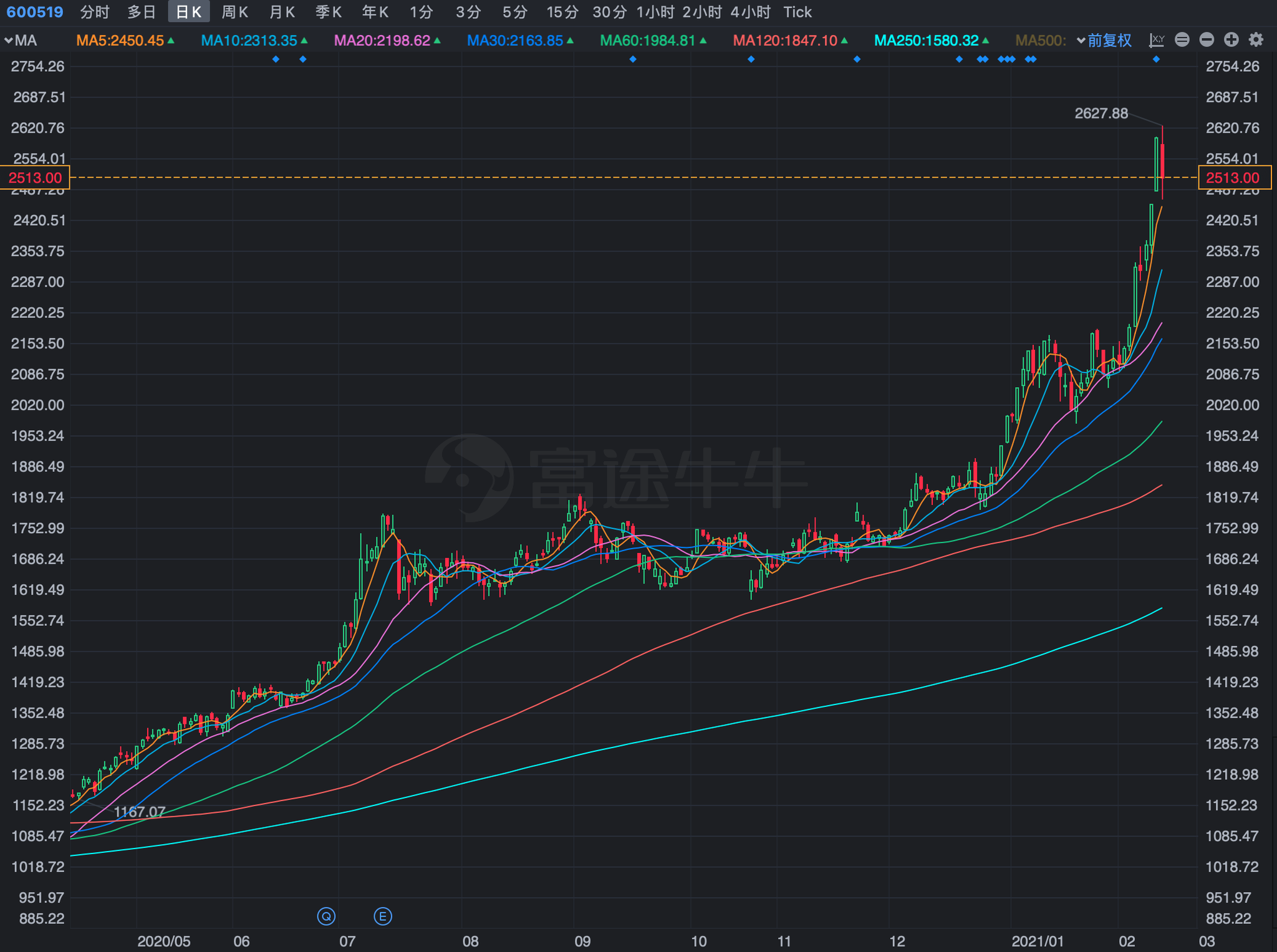Click the Q quarterly report marker

tap(326, 916)
